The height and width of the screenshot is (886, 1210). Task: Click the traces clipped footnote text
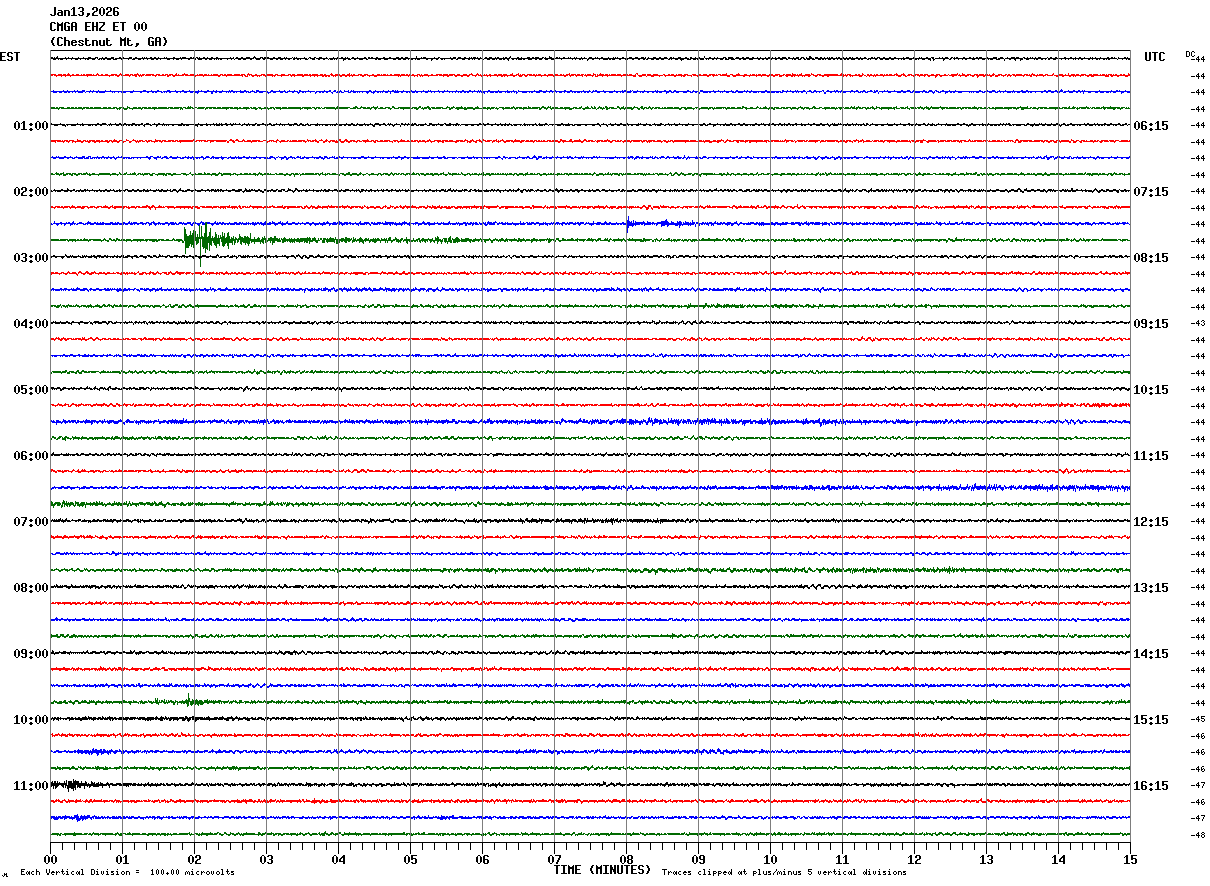tap(784, 873)
